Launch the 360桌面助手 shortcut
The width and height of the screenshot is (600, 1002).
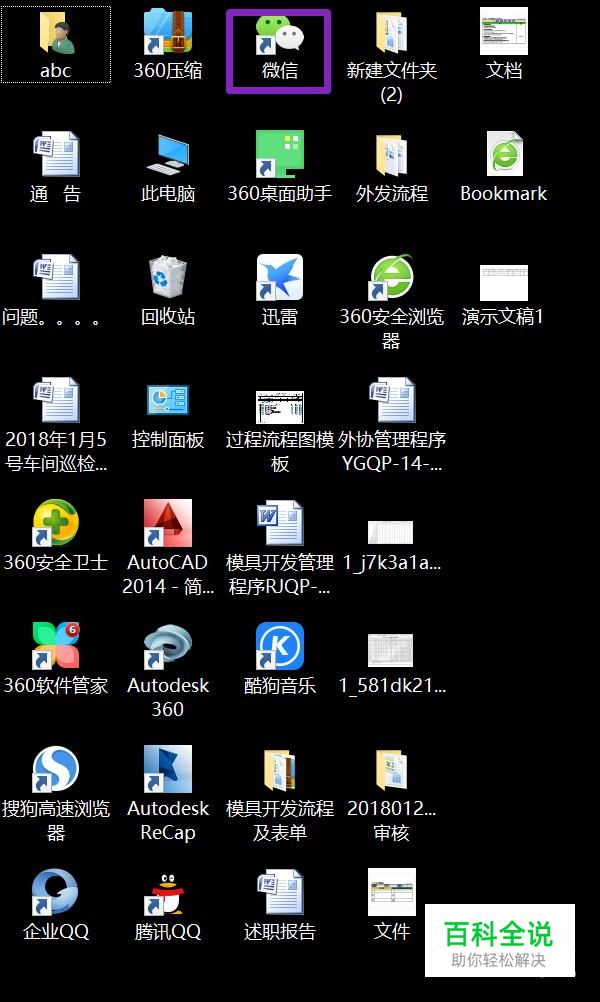pos(279,154)
